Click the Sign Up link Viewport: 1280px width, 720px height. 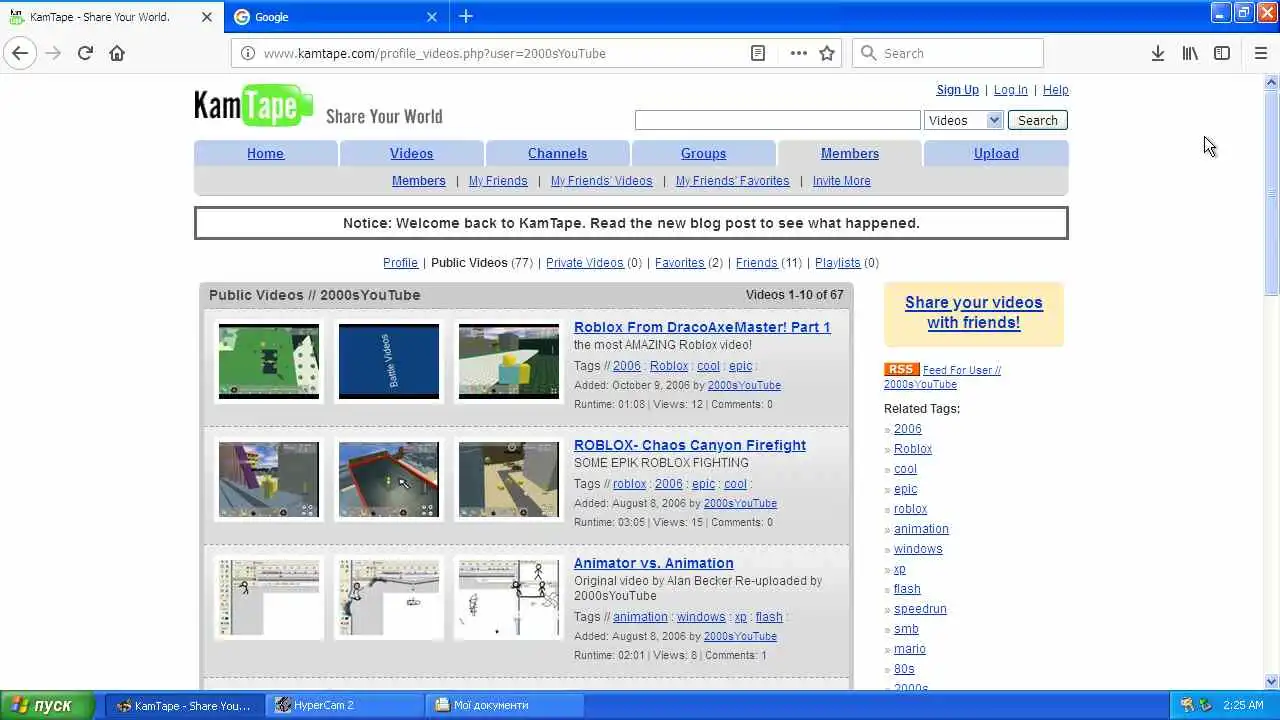click(x=957, y=90)
